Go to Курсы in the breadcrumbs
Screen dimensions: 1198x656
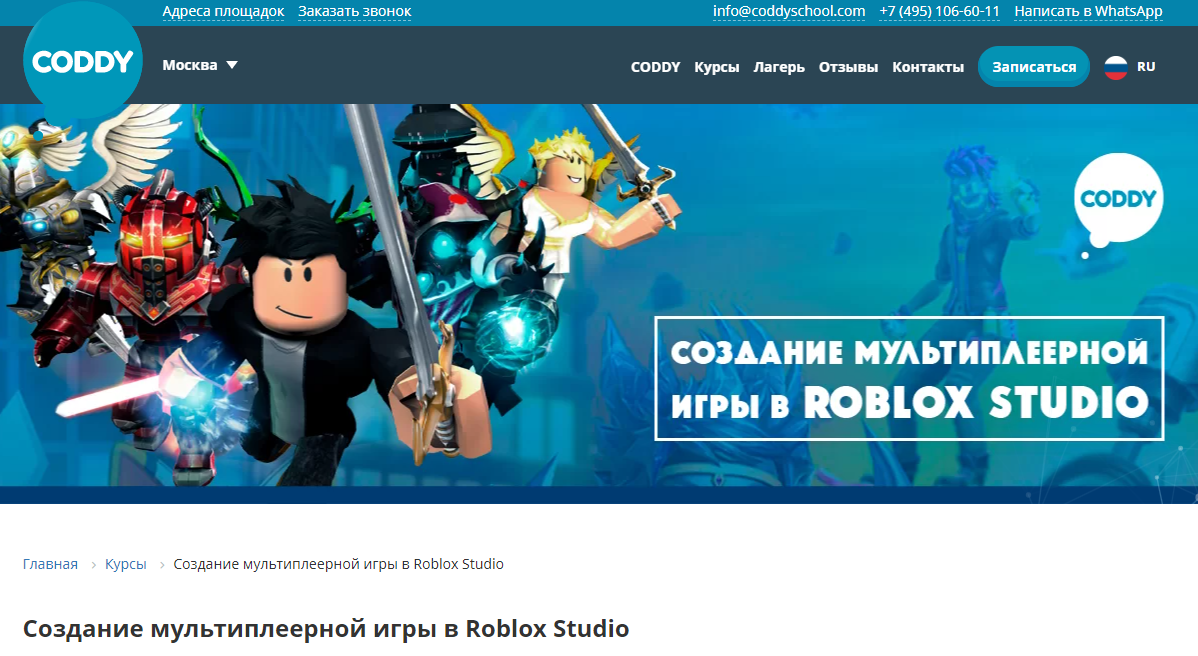coord(125,564)
